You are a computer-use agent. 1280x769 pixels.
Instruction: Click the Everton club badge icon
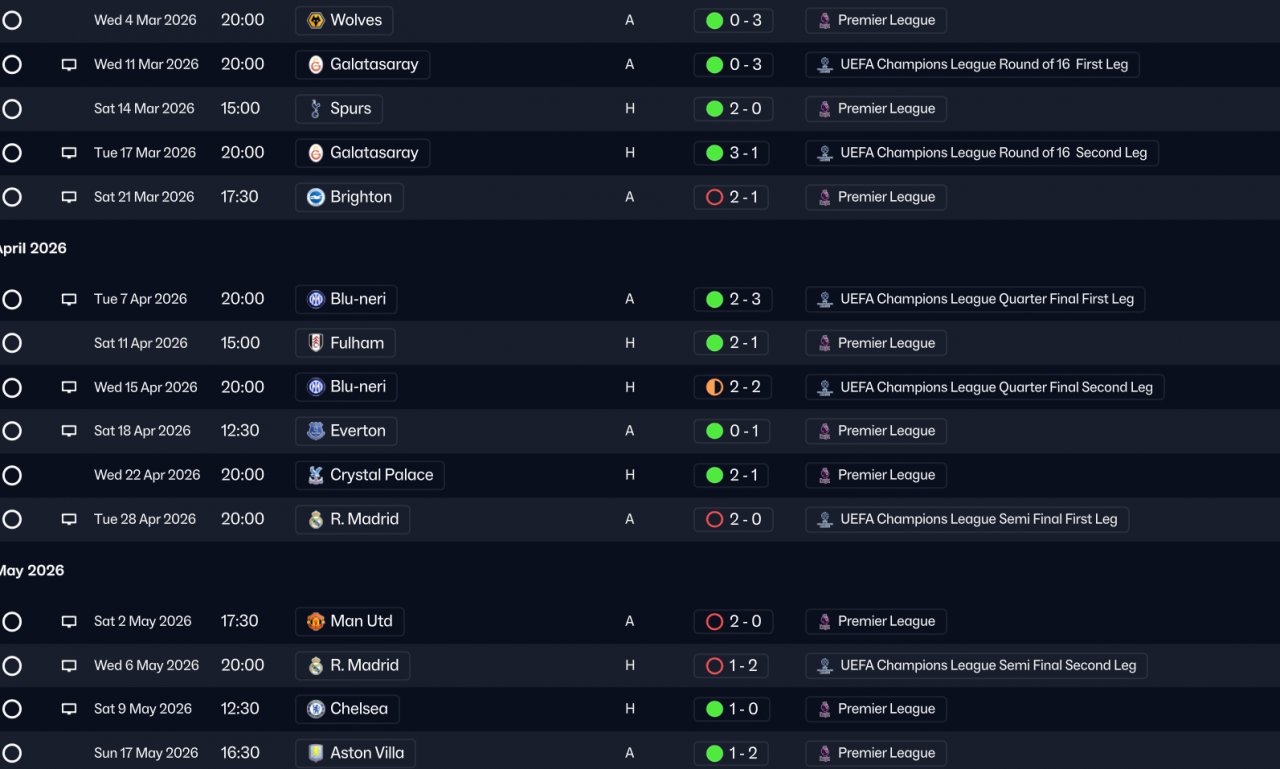(x=316, y=431)
